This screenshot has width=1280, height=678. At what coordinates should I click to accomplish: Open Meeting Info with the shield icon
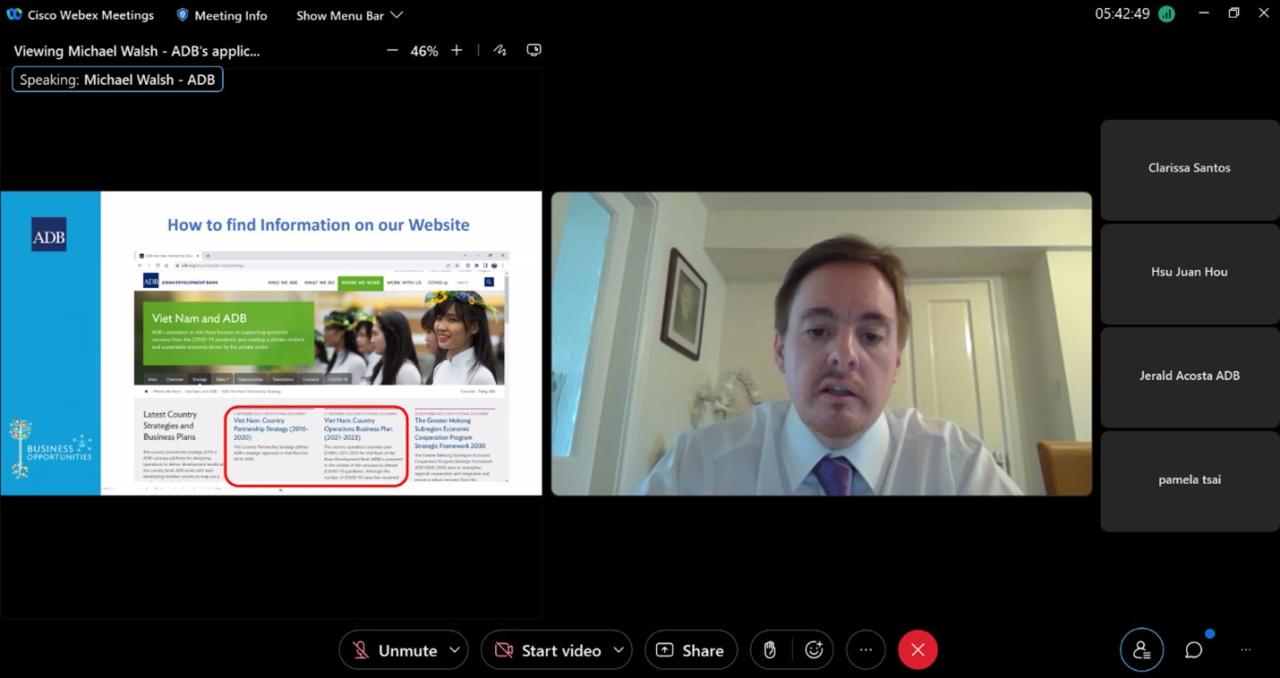(x=222, y=15)
